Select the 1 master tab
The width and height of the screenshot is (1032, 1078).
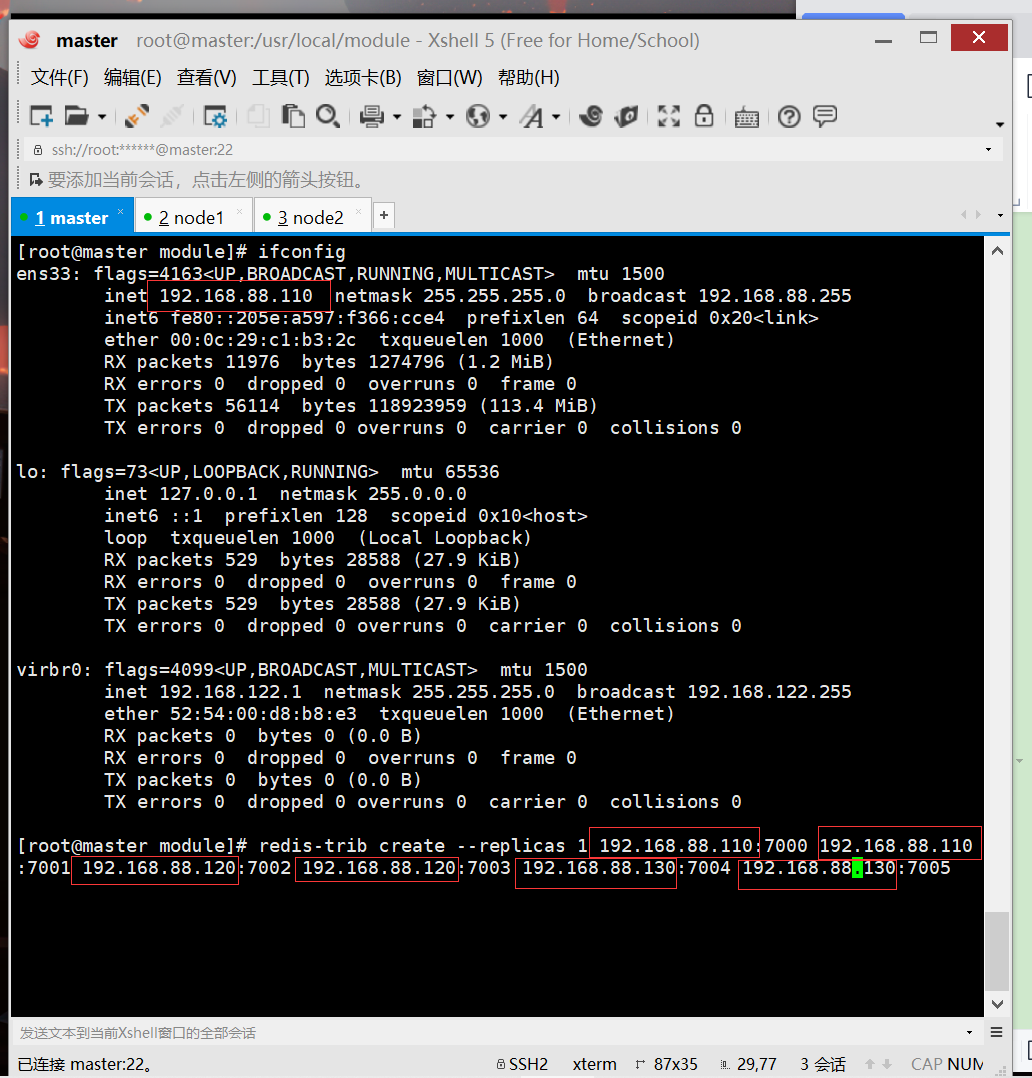pyautogui.click(x=72, y=218)
